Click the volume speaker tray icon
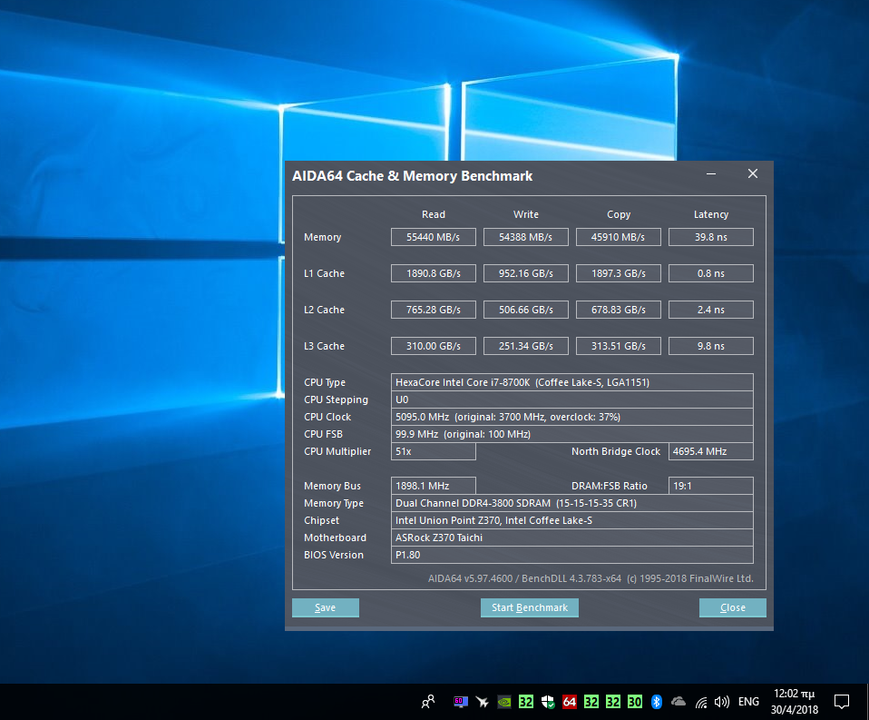Screen dimensions: 869x720 pyautogui.click(x=722, y=702)
